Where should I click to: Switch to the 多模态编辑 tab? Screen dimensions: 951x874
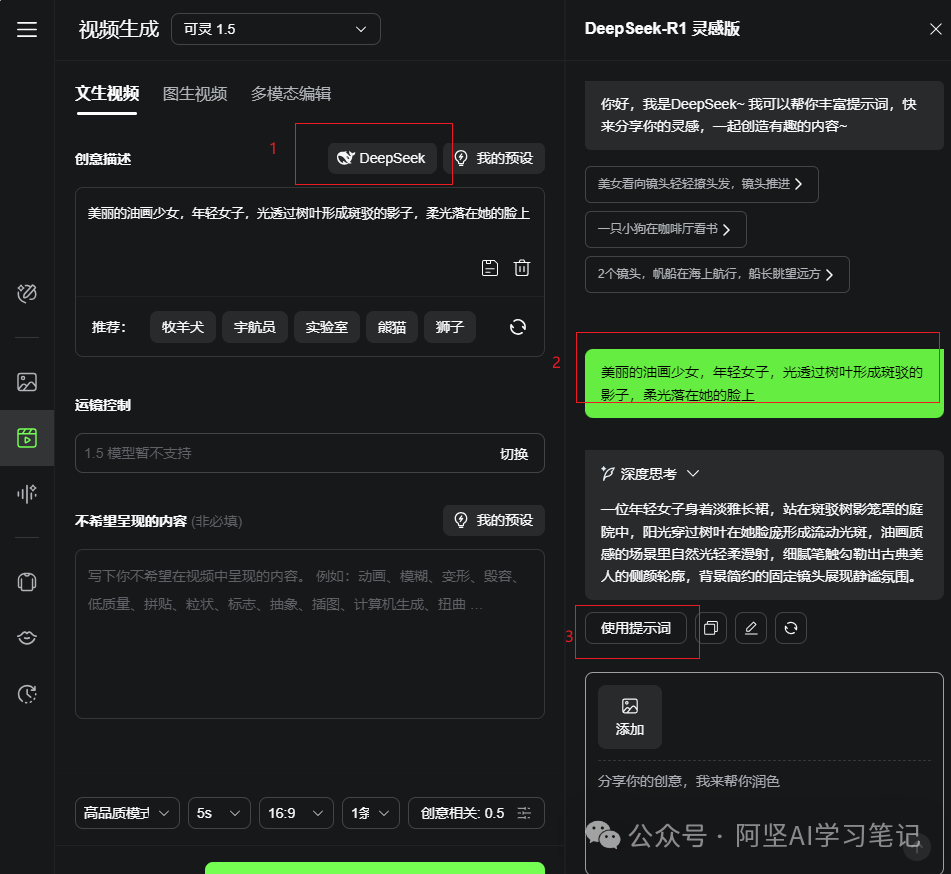tap(291, 94)
